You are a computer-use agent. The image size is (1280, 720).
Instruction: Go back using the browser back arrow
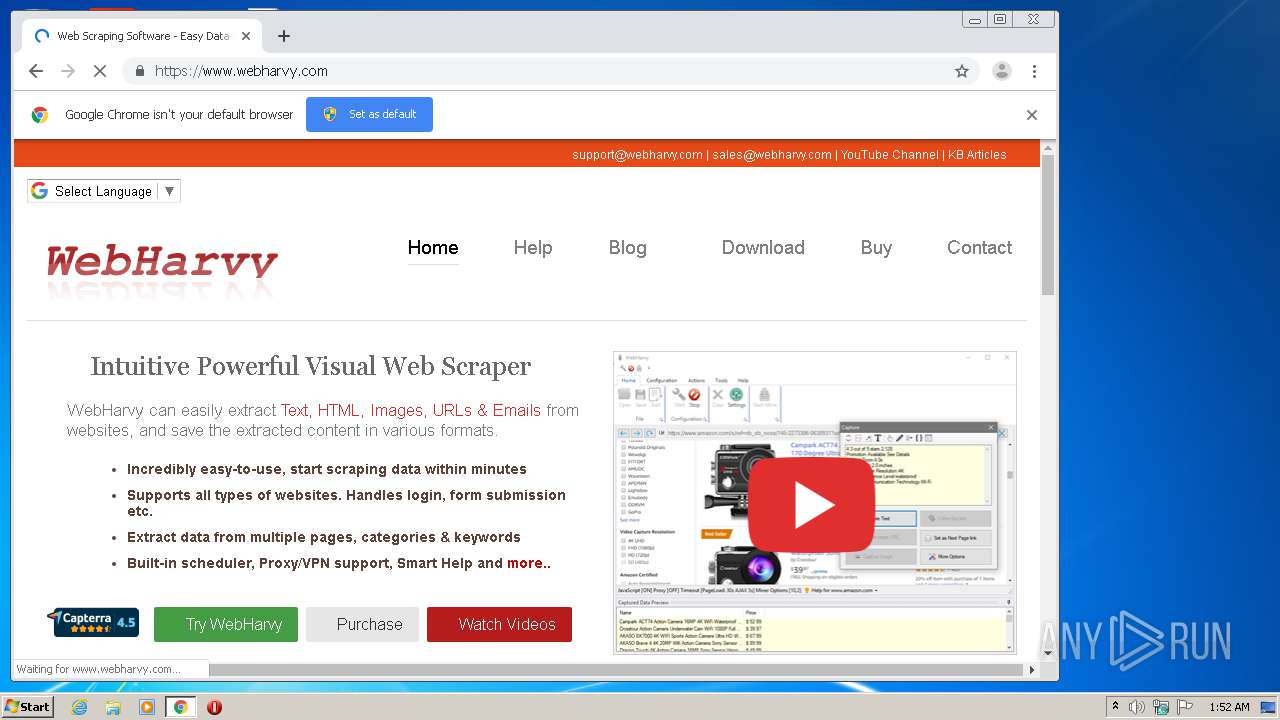point(36,71)
